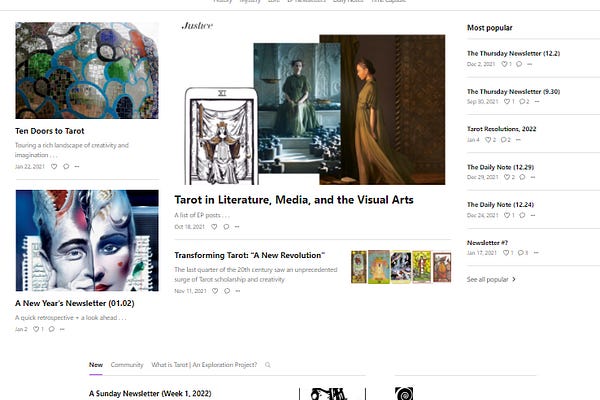This screenshot has width=600, height=400.
Task: Open more options for A New Year's Newsletter
Action: pyautogui.click(x=62, y=329)
